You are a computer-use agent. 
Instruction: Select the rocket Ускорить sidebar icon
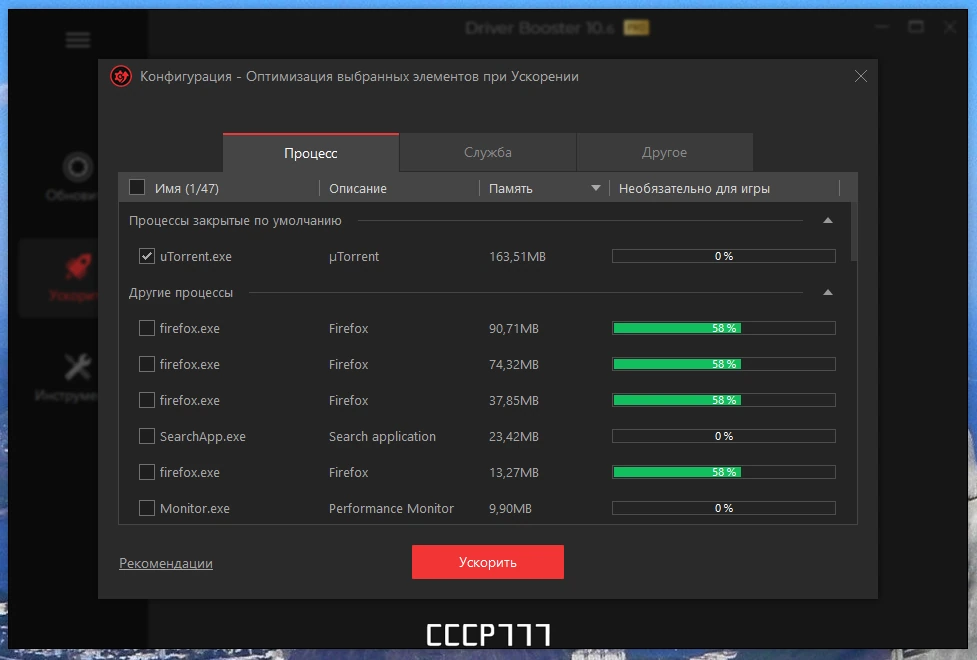pyautogui.click(x=79, y=266)
